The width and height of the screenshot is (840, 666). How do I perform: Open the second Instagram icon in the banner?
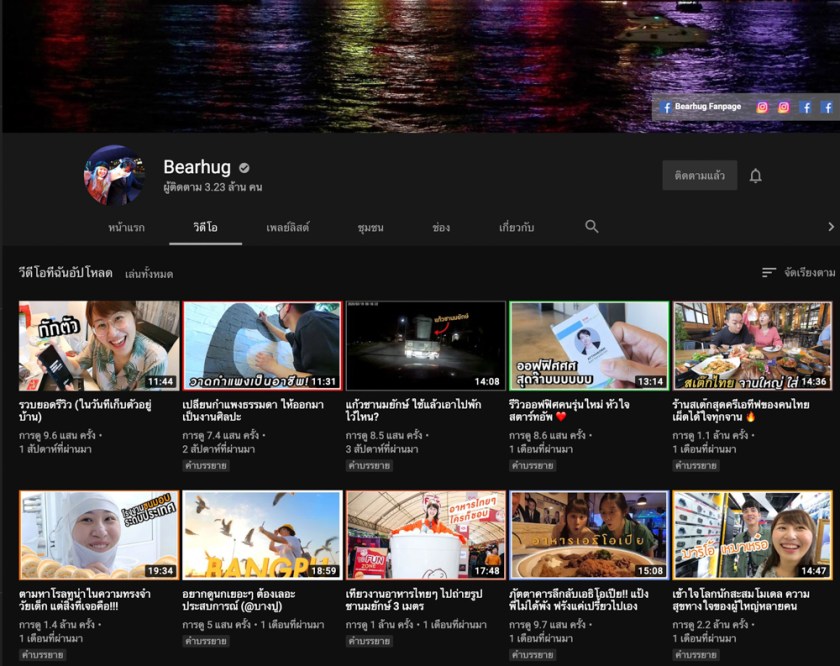click(784, 107)
